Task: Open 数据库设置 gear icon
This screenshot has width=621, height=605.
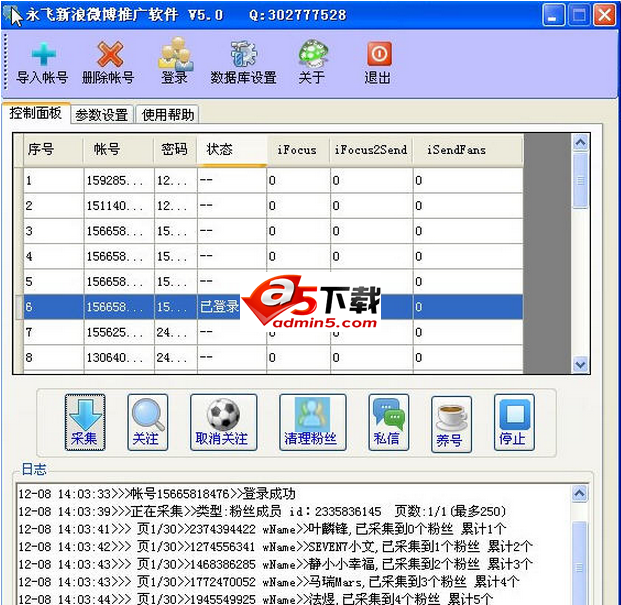Action: tap(243, 53)
